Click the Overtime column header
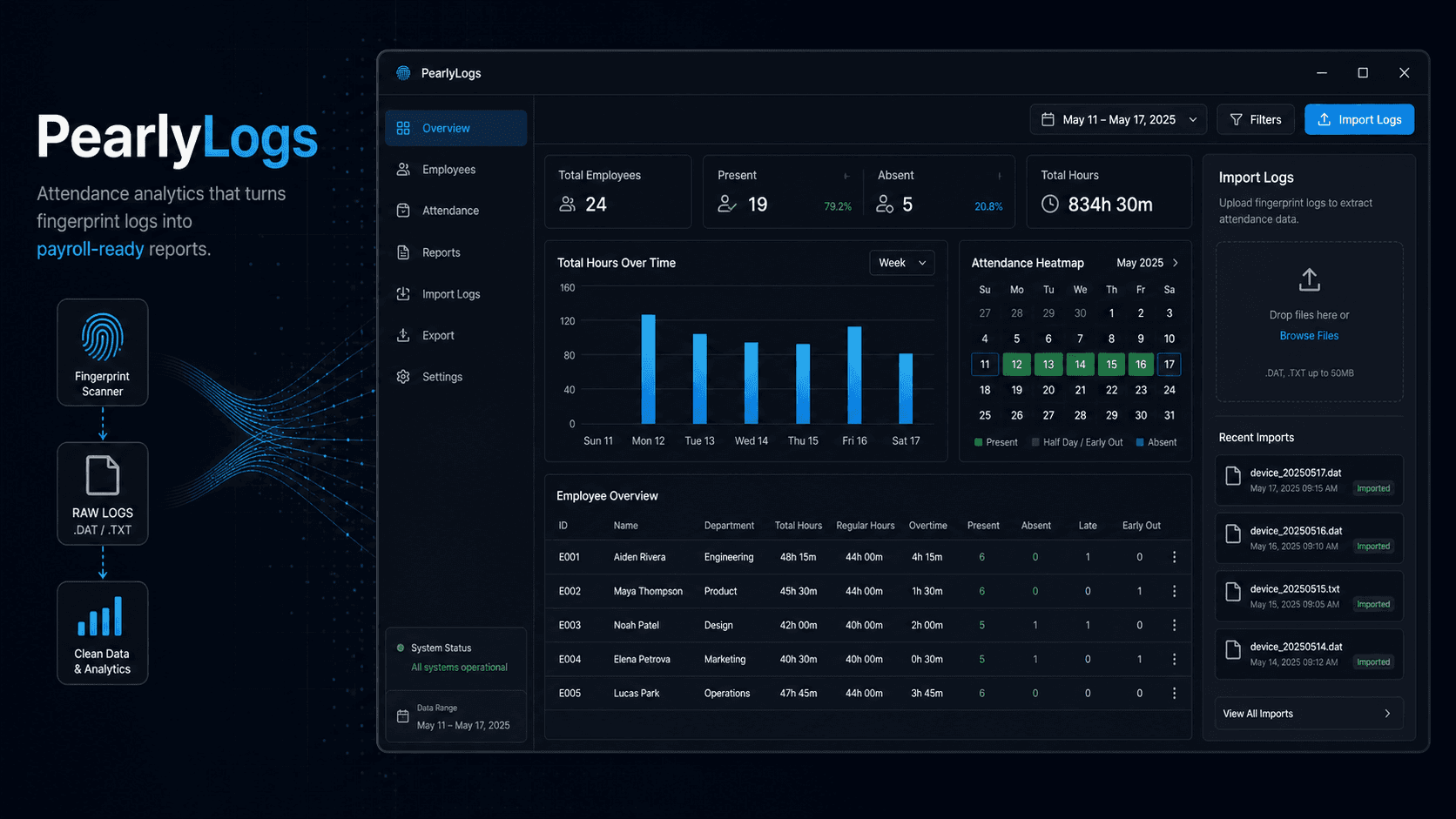 pos(927,526)
